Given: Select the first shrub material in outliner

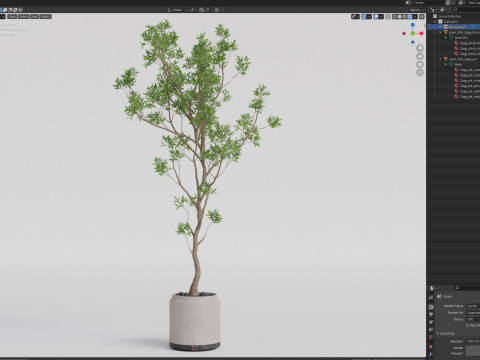Looking at the screenshot, I should pos(469,43).
